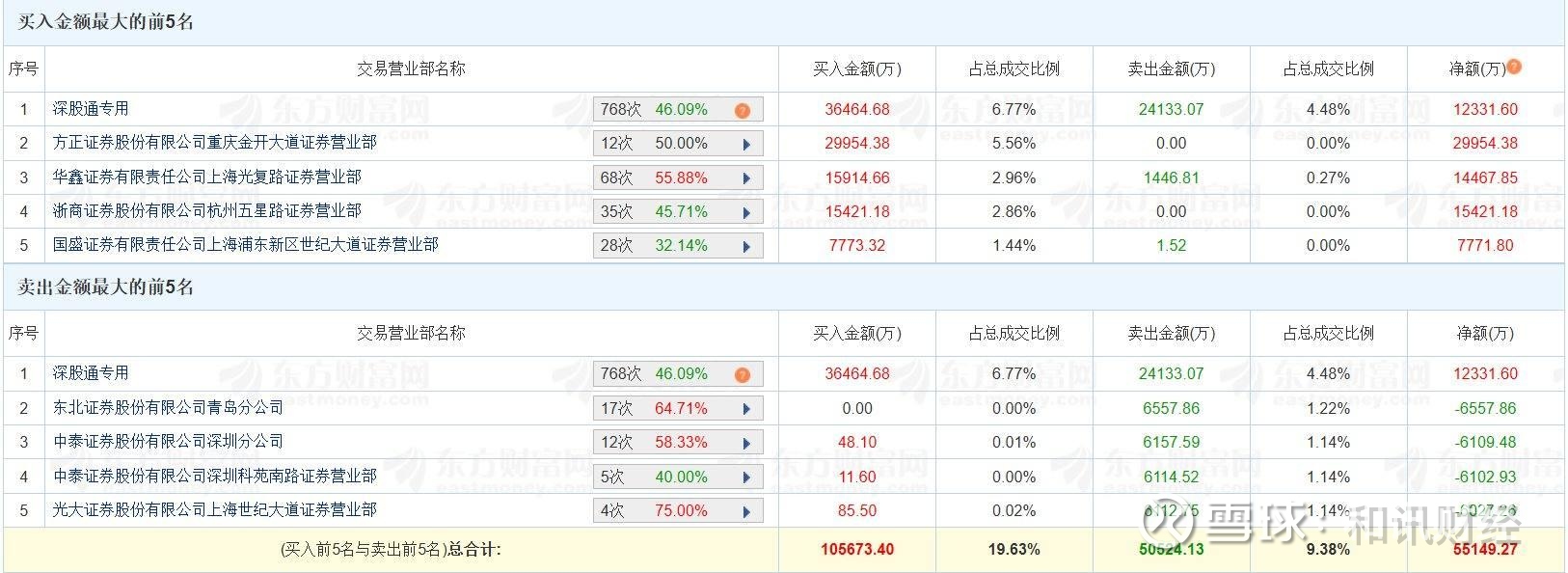Click the orange help icon beside 净额(万) header
Screen dimensions: 1568x573
[x=1515, y=68]
